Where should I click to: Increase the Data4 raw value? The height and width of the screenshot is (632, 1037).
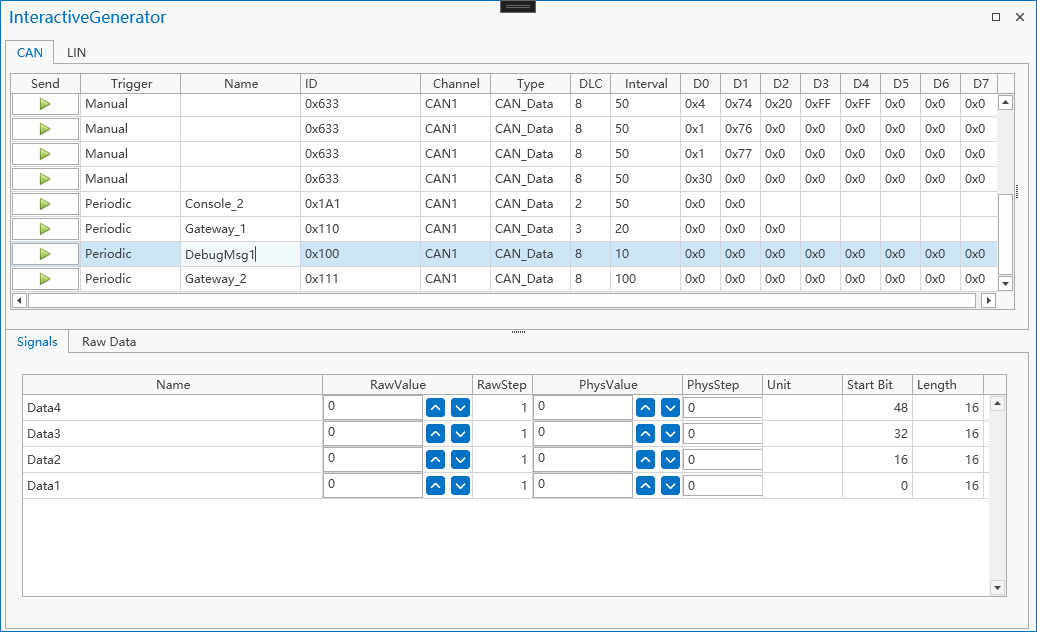click(x=435, y=408)
